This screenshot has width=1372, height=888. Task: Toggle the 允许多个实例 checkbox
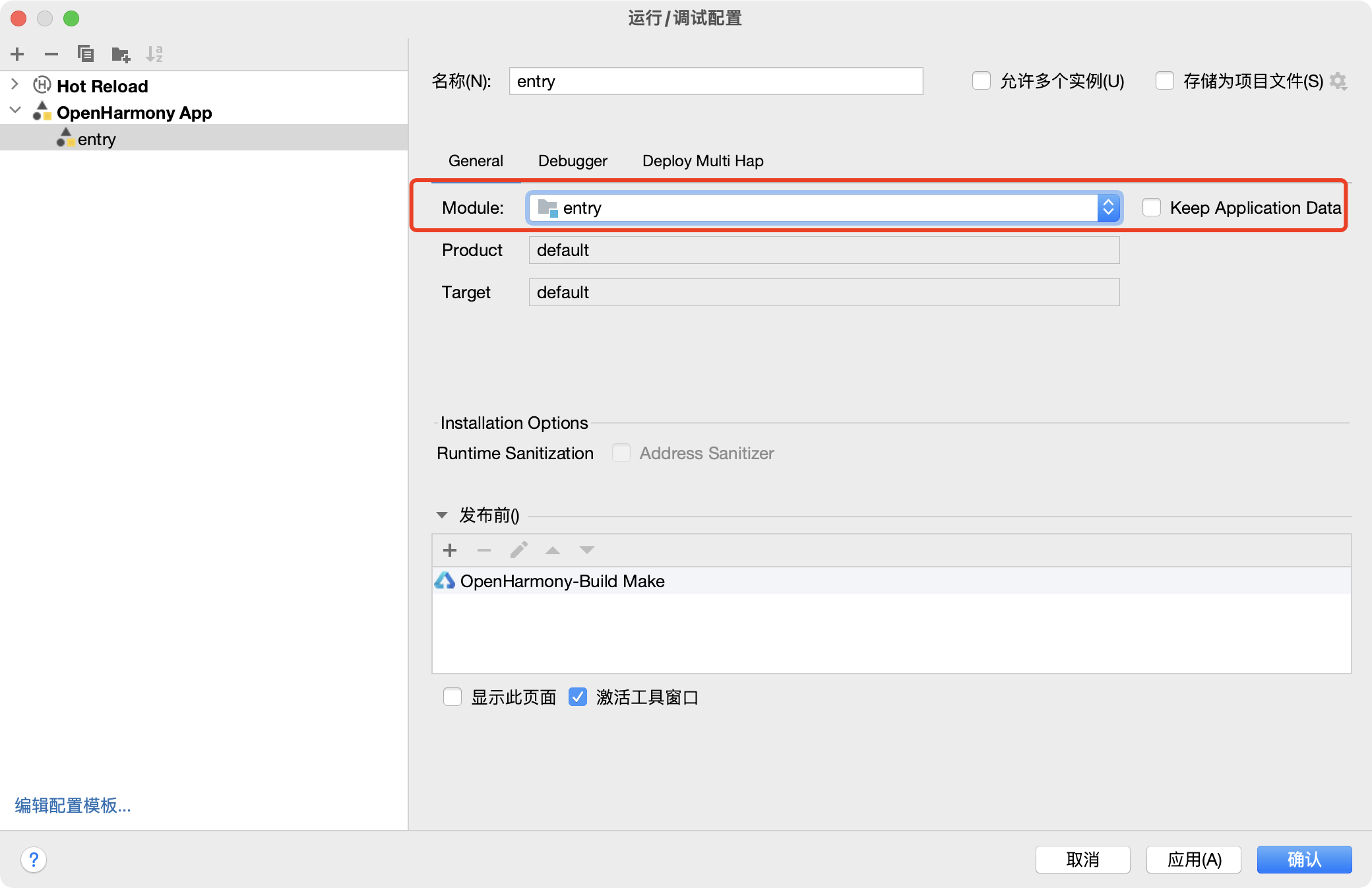[982, 81]
